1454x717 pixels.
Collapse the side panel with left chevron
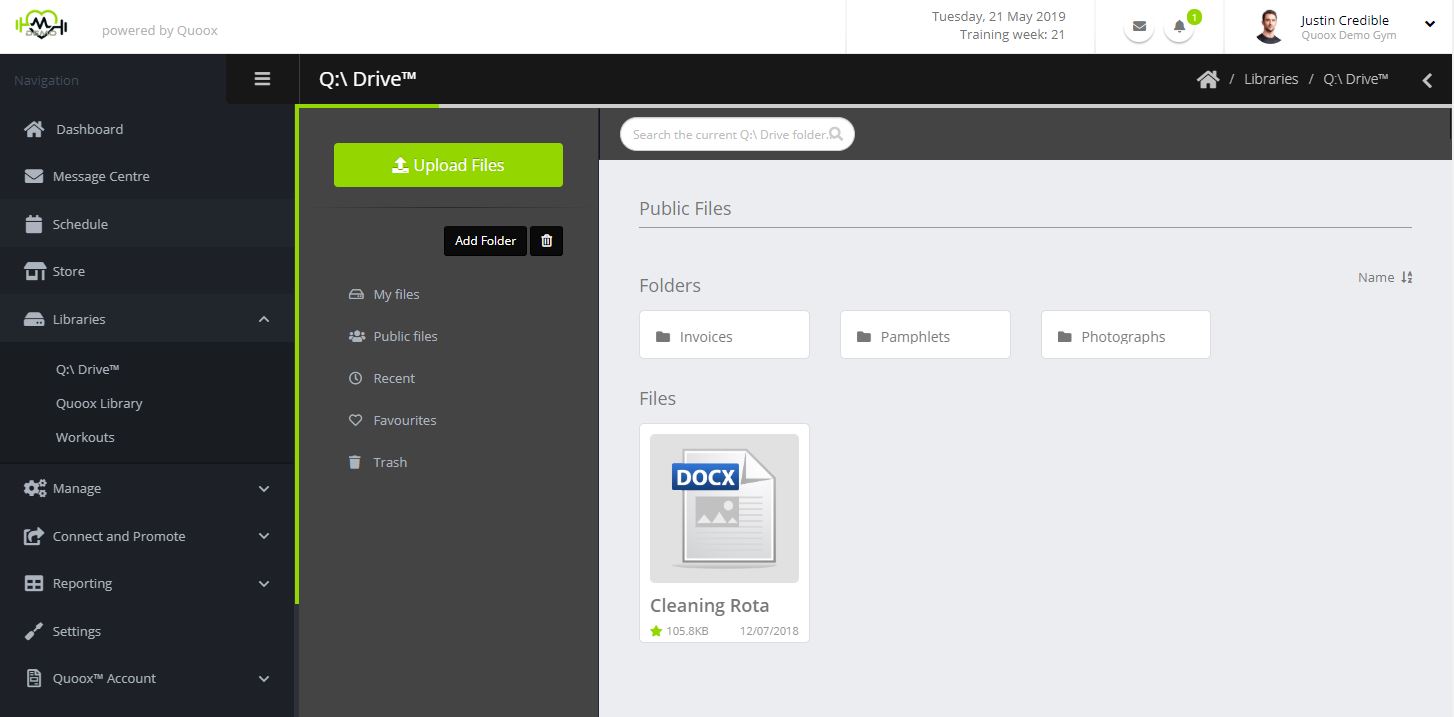(1428, 80)
